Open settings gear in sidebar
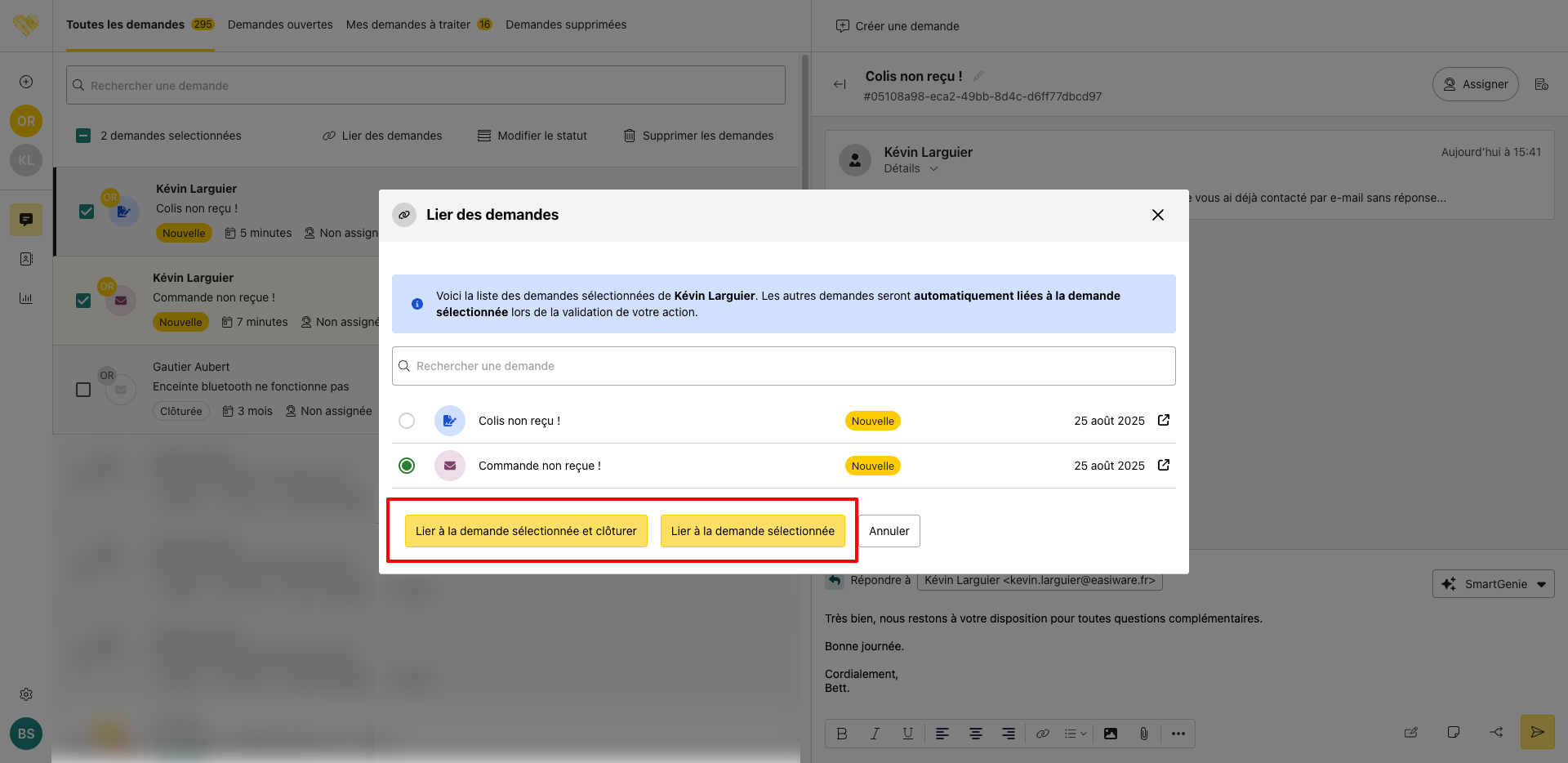Viewport: 1568px width, 763px height. coord(26,694)
